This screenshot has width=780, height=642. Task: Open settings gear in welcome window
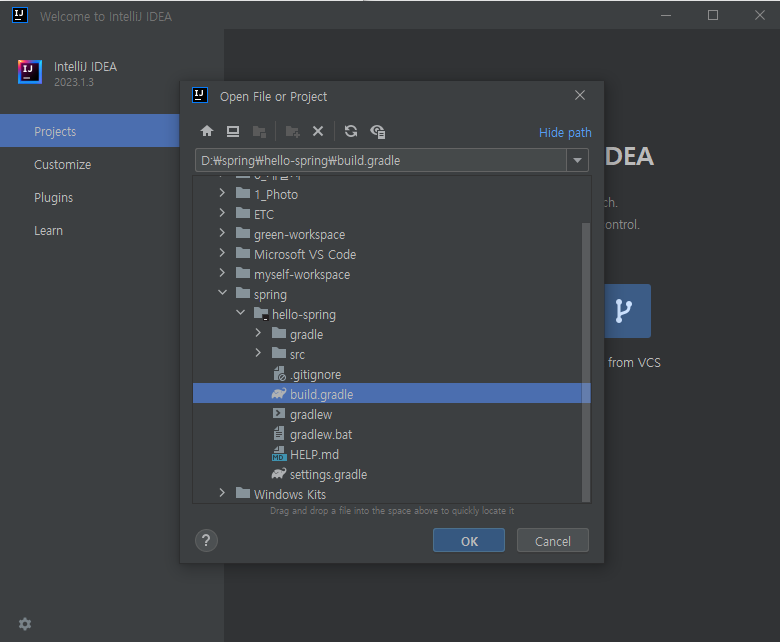pos(25,624)
